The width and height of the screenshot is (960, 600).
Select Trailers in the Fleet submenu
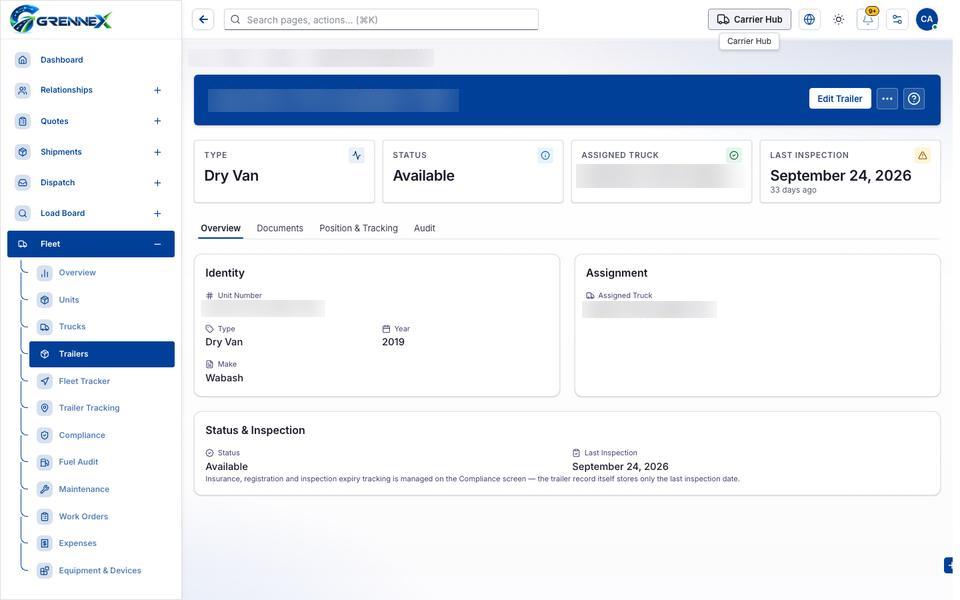coord(102,354)
